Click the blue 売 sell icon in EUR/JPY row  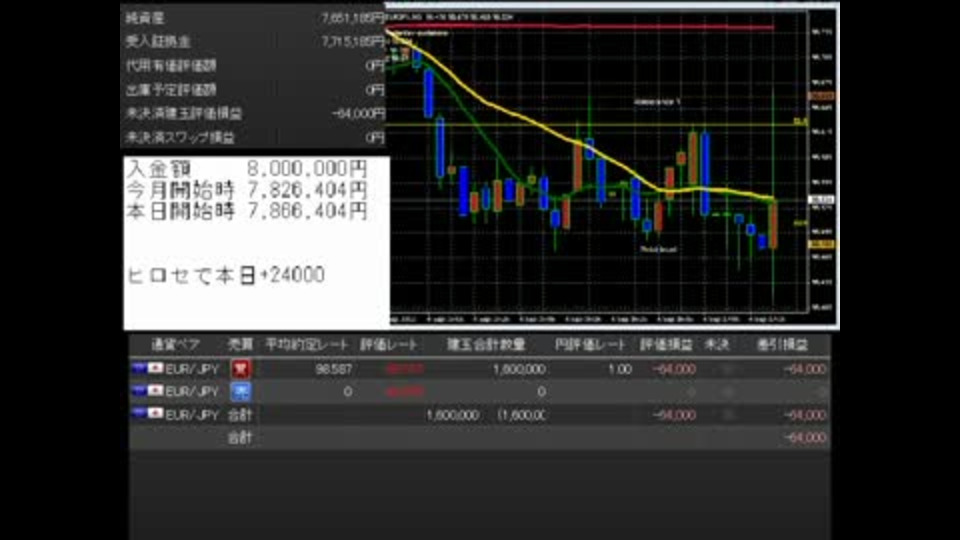click(241, 391)
